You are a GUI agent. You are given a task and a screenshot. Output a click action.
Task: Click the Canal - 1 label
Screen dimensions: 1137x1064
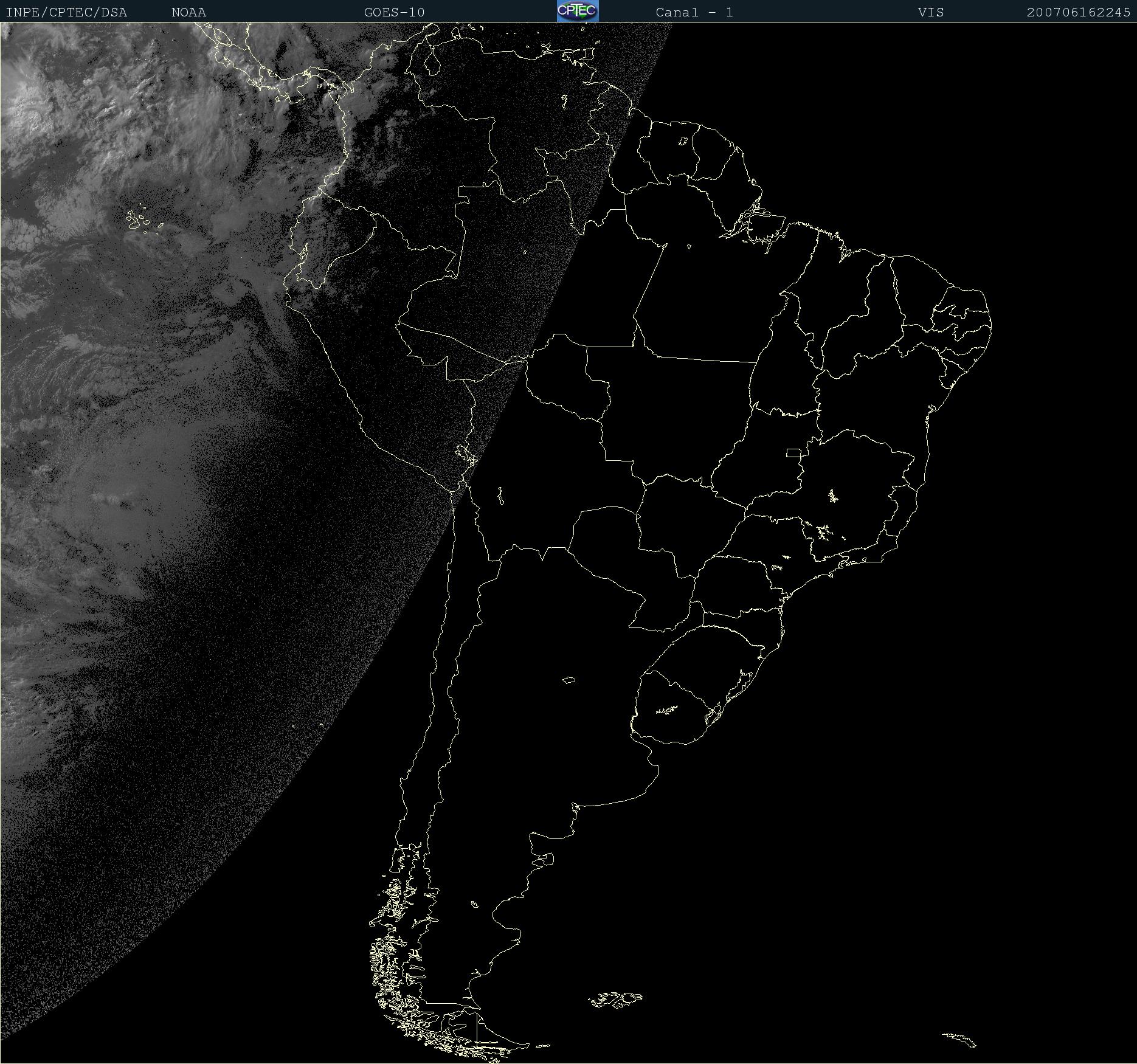coord(694,12)
